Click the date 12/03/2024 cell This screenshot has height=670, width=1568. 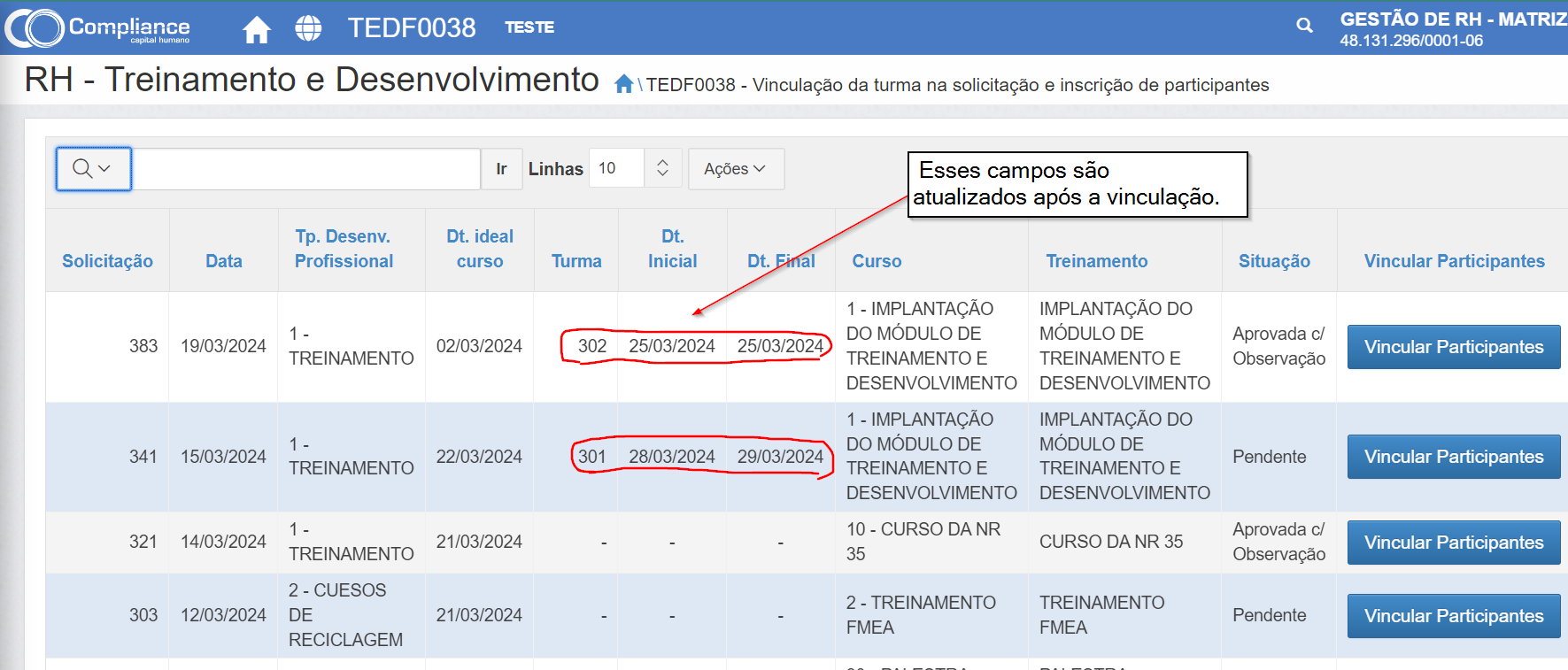coord(223,615)
